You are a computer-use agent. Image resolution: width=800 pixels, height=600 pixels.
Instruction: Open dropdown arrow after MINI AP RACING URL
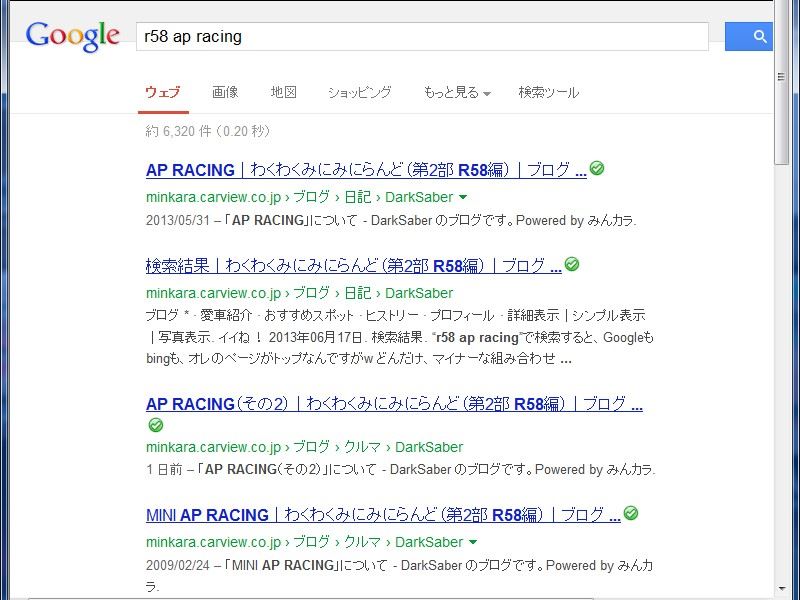pos(473,542)
